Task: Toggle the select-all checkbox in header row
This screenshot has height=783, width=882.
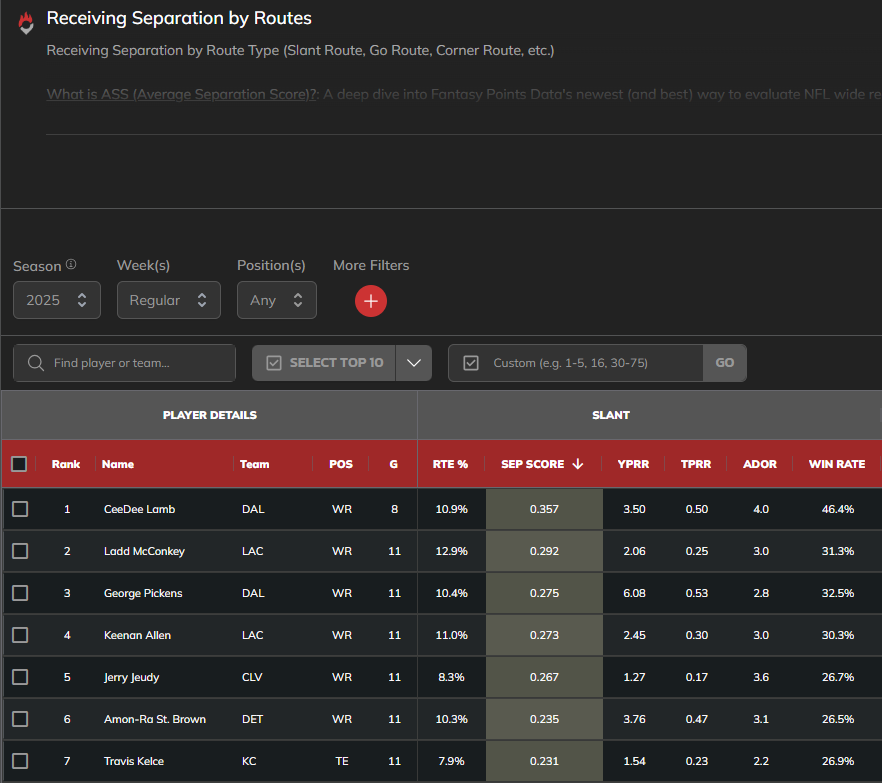Action: coord(19,464)
